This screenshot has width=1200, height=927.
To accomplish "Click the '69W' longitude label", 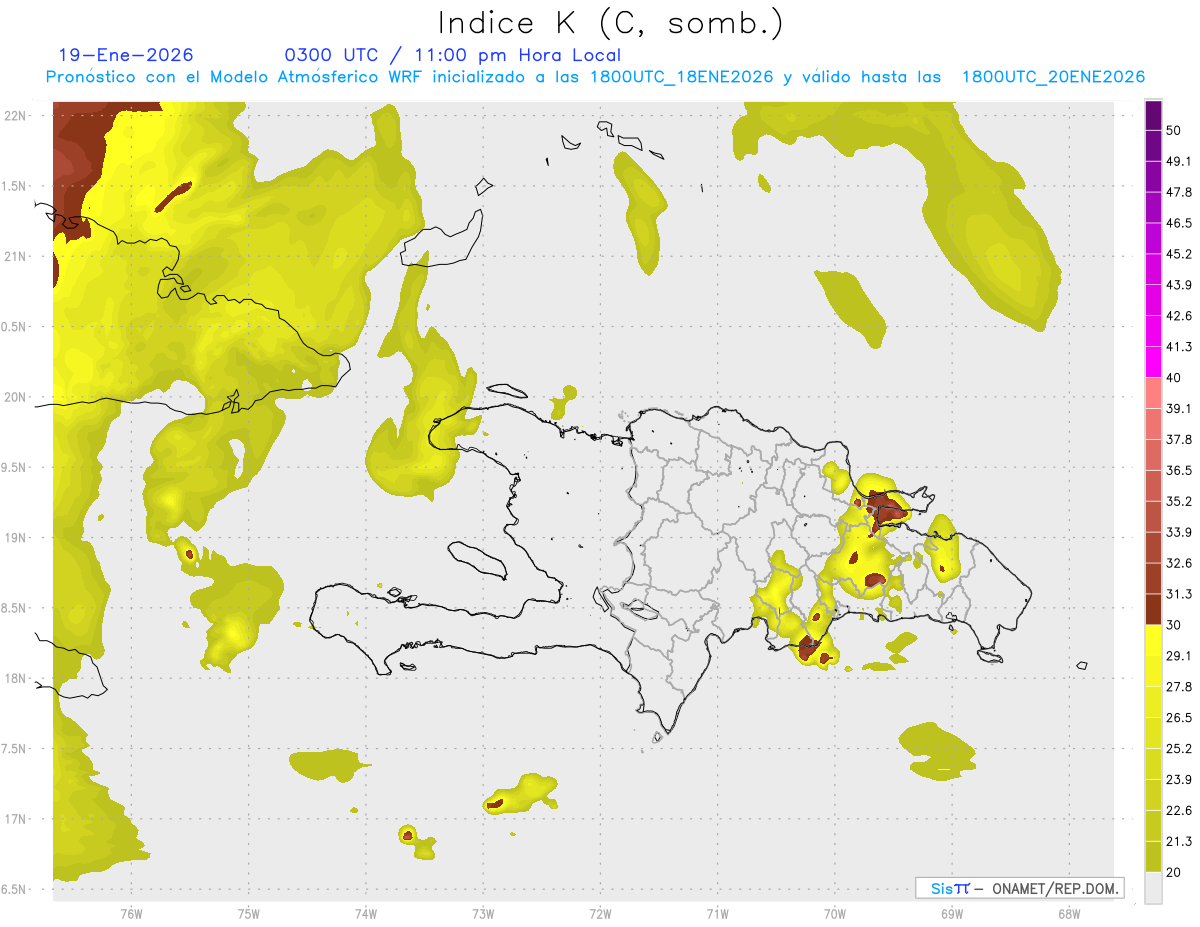I will [x=952, y=913].
